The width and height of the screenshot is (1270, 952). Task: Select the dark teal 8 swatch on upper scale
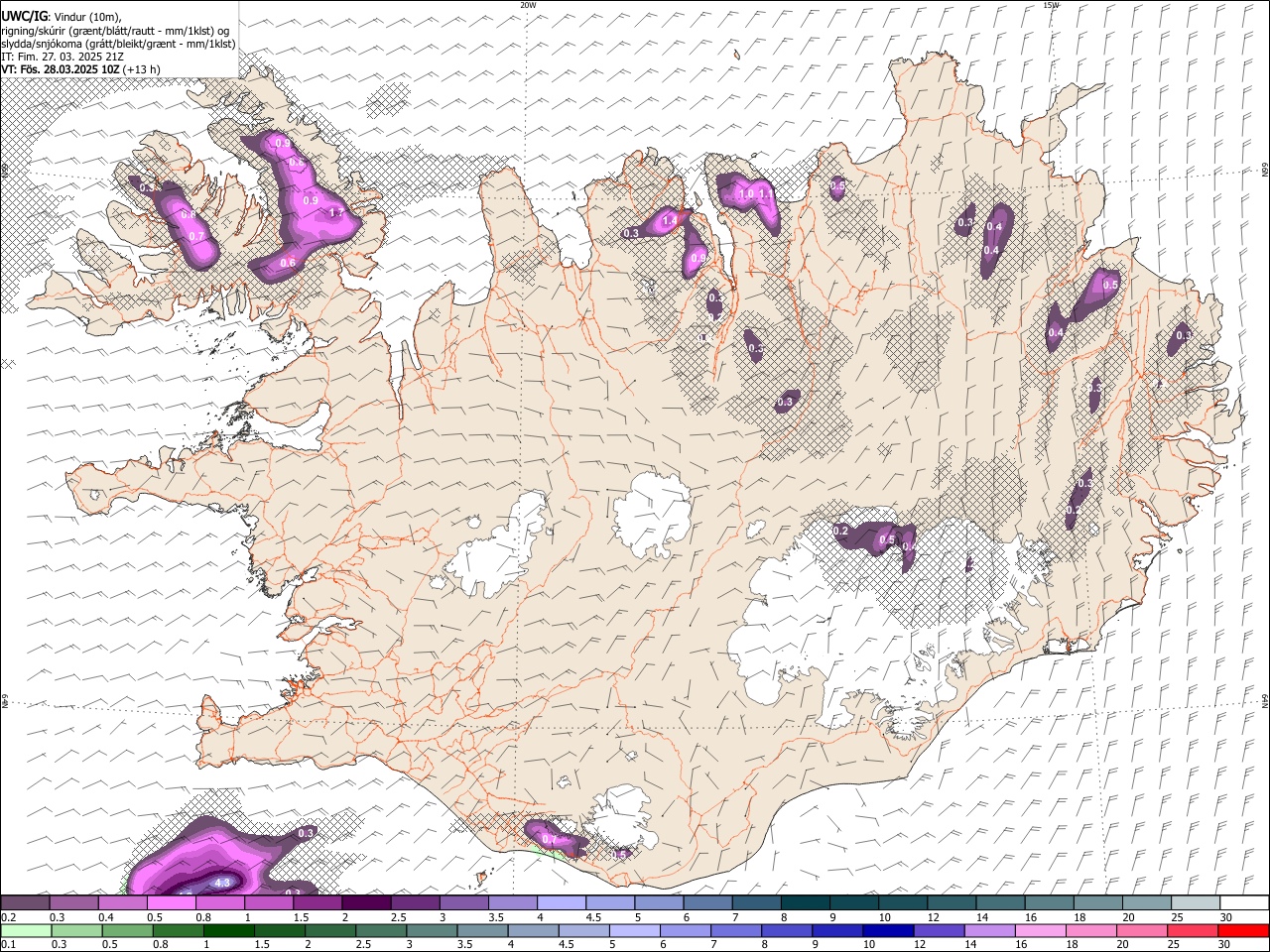tap(806, 903)
